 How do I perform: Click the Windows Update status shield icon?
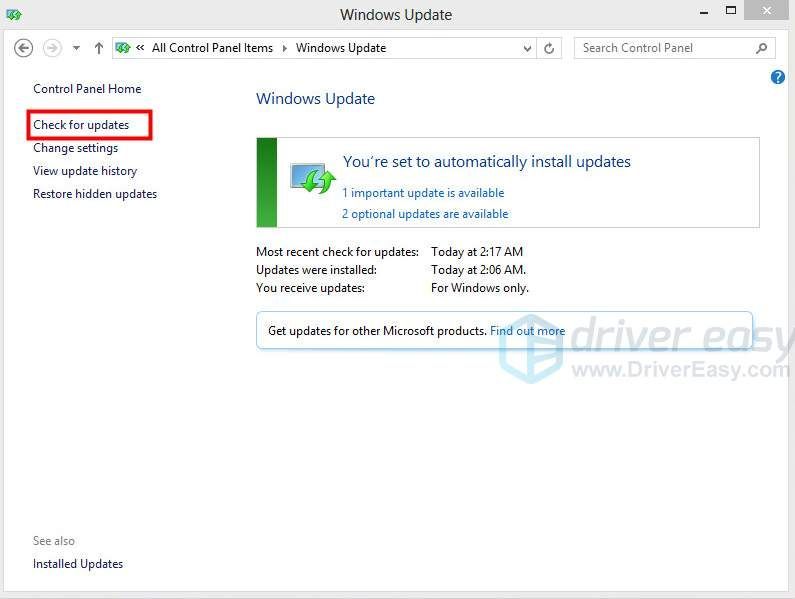coord(312,178)
